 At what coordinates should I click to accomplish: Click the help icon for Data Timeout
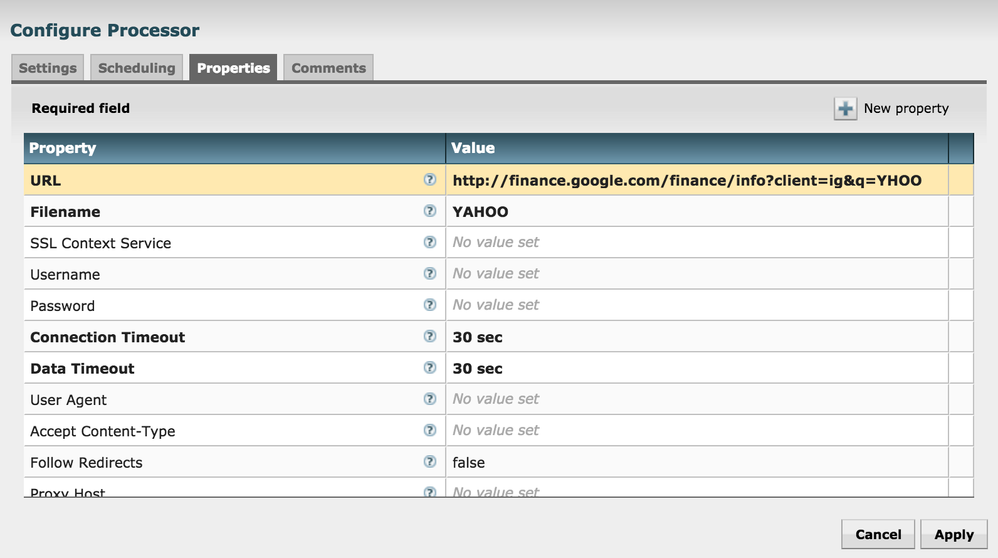[x=430, y=367]
